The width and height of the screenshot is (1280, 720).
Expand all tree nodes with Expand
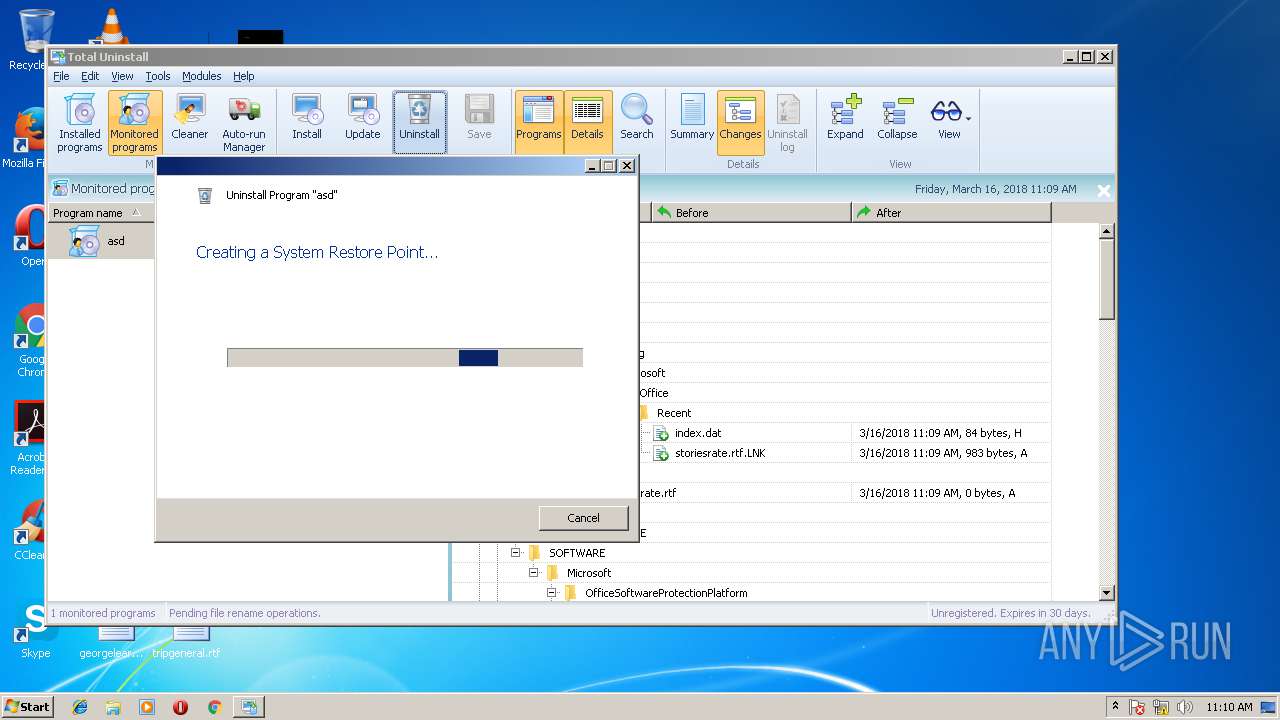pos(845,118)
